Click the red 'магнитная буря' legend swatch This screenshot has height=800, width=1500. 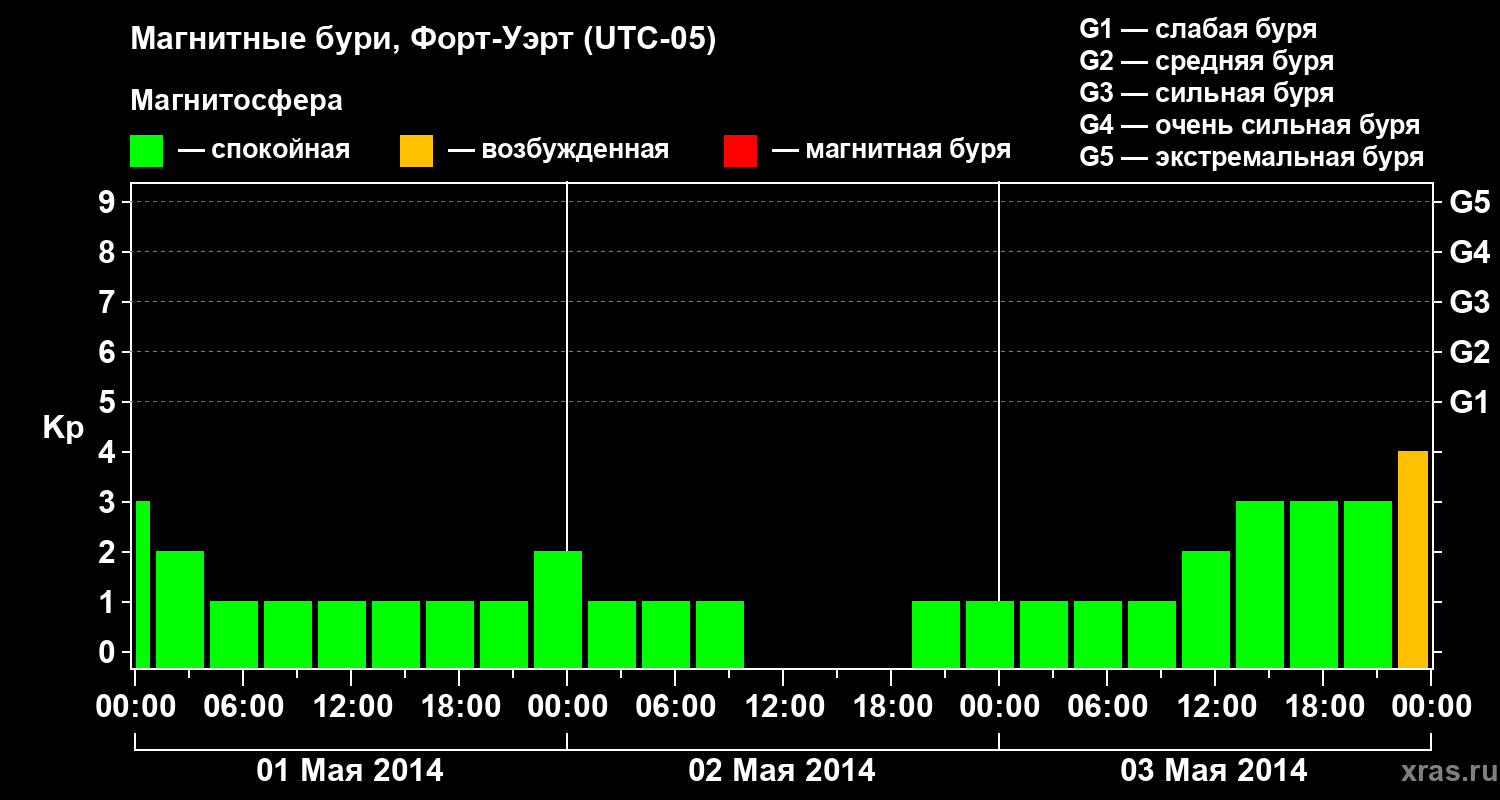click(740, 151)
